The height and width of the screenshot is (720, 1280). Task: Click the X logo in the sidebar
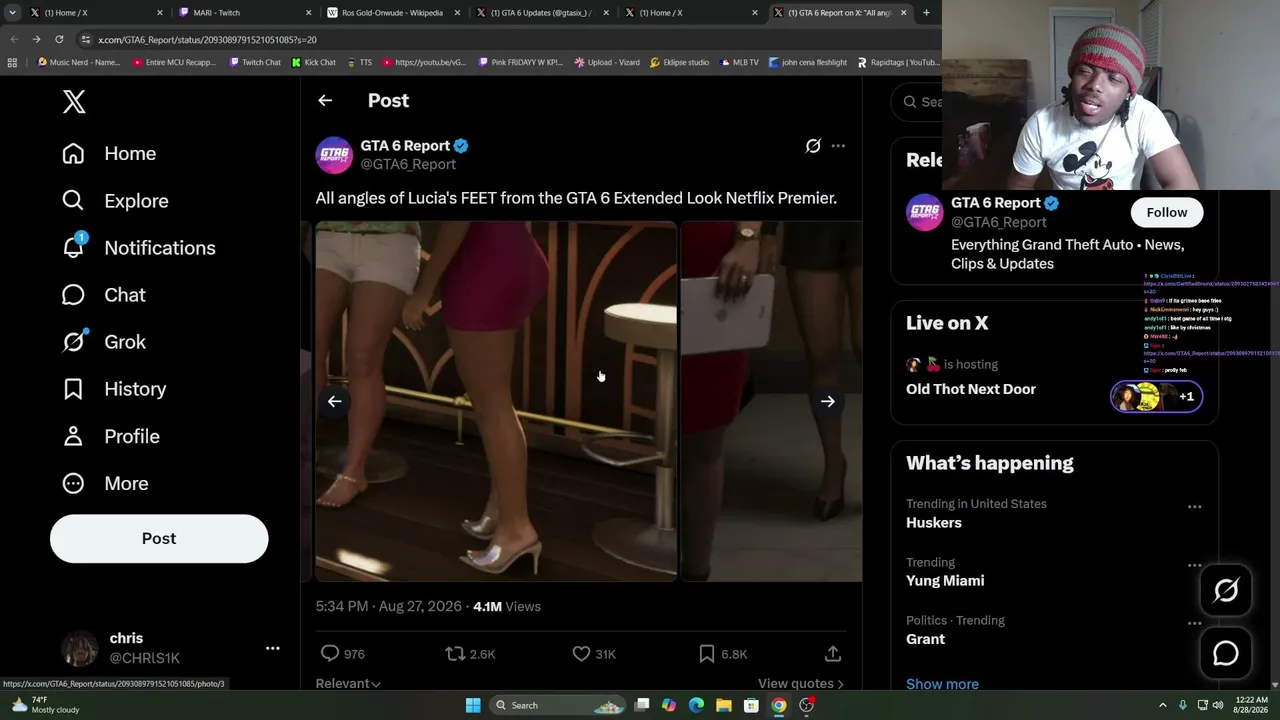click(74, 101)
